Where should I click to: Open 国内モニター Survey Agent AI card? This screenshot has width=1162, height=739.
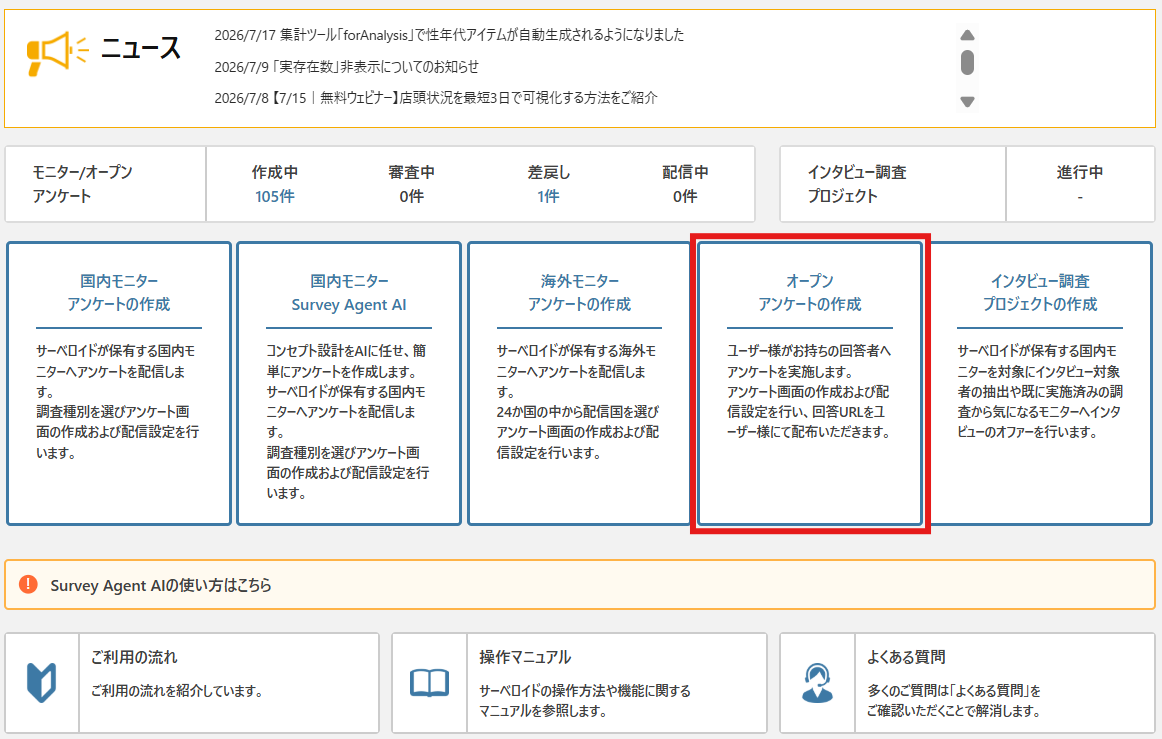pyautogui.click(x=349, y=383)
